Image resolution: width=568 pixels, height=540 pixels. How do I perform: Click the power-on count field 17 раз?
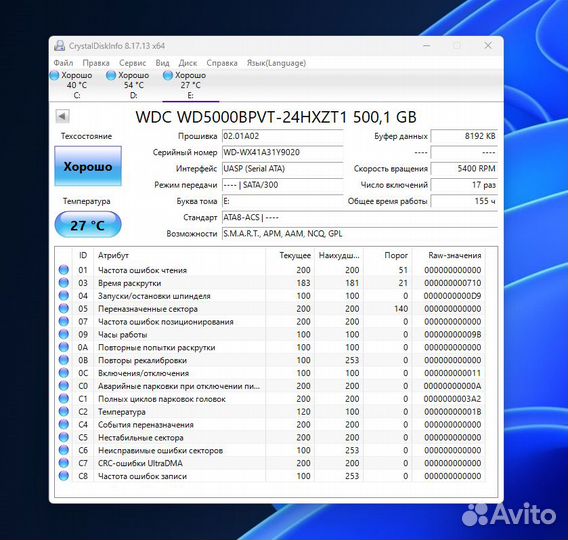(x=464, y=185)
